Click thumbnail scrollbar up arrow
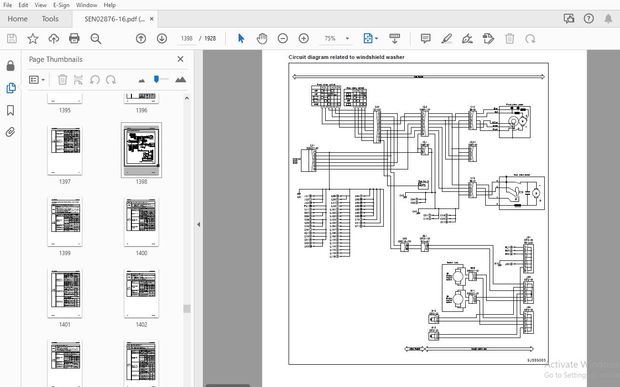This screenshot has height=387, width=620. tap(187, 98)
